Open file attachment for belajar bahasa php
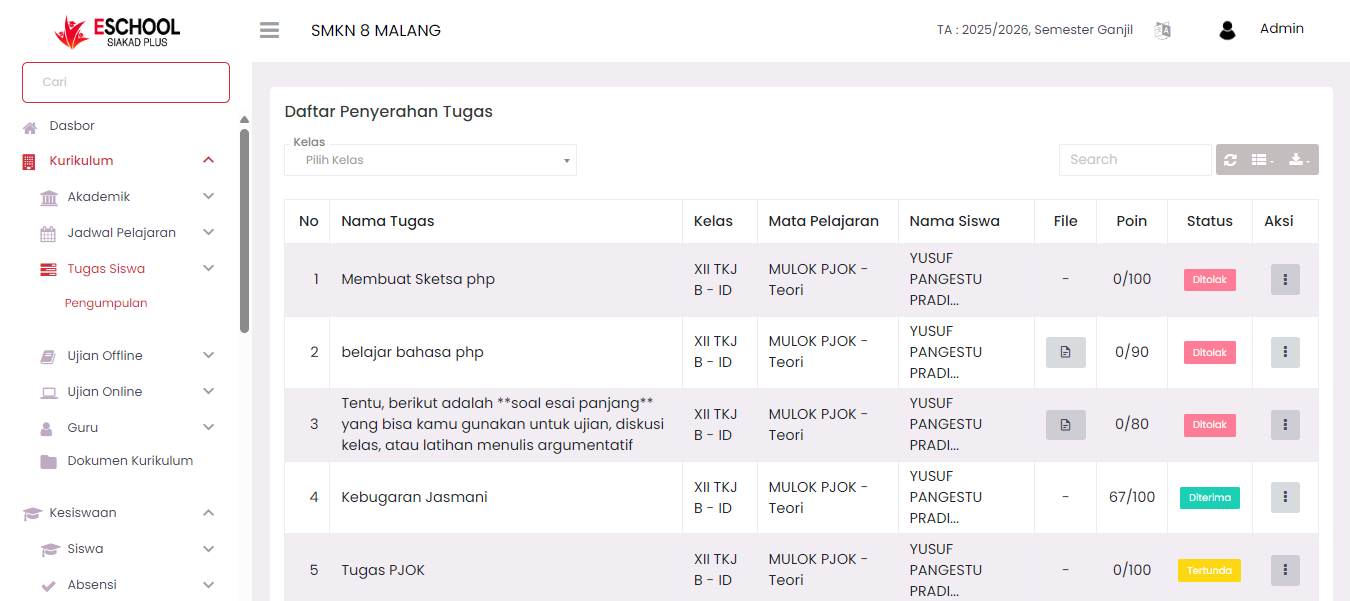The height and width of the screenshot is (601, 1350). tap(1065, 352)
